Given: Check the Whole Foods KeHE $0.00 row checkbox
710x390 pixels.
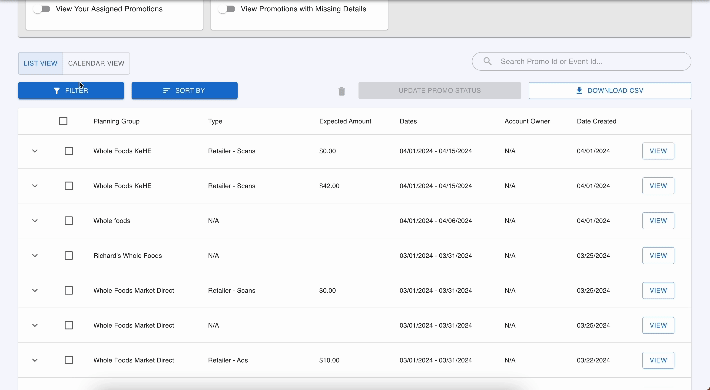Looking at the screenshot, I should click(69, 151).
